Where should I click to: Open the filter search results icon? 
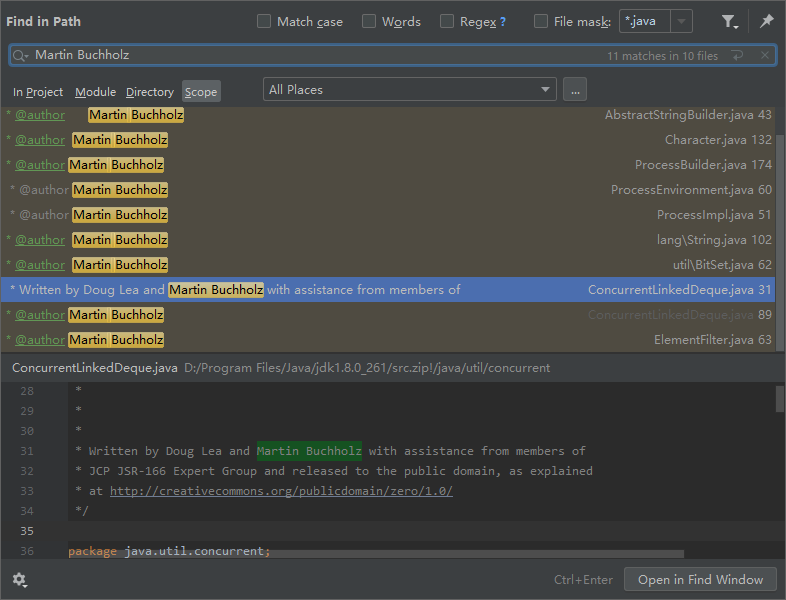729,22
